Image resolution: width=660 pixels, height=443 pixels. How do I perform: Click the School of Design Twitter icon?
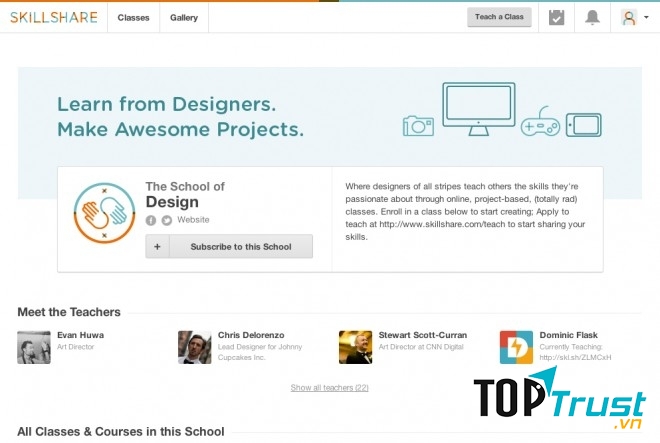click(166, 219)
